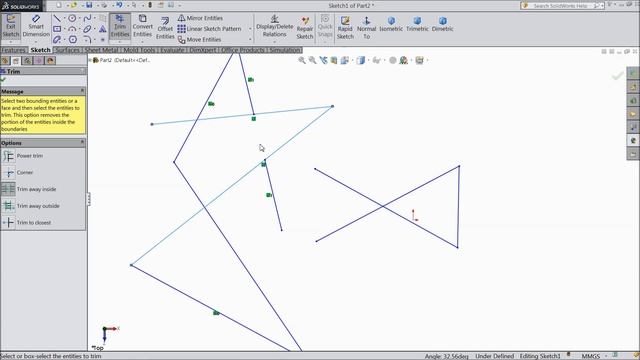Switch to the Features tab
Viewport: 640px width, 360px height.
(x=13, y=50)
